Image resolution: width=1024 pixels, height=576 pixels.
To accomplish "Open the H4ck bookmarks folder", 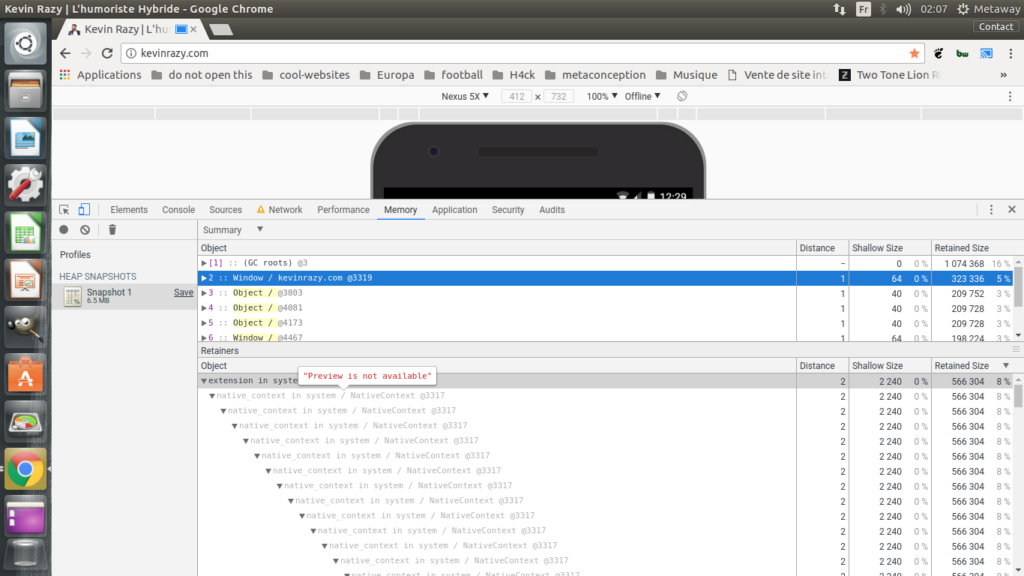I will [514, 75].
